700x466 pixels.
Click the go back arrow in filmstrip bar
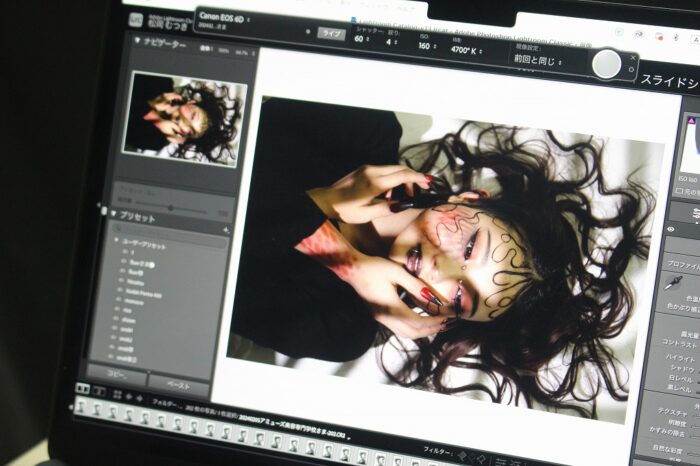pyautogui.click(x=129, y=396)
